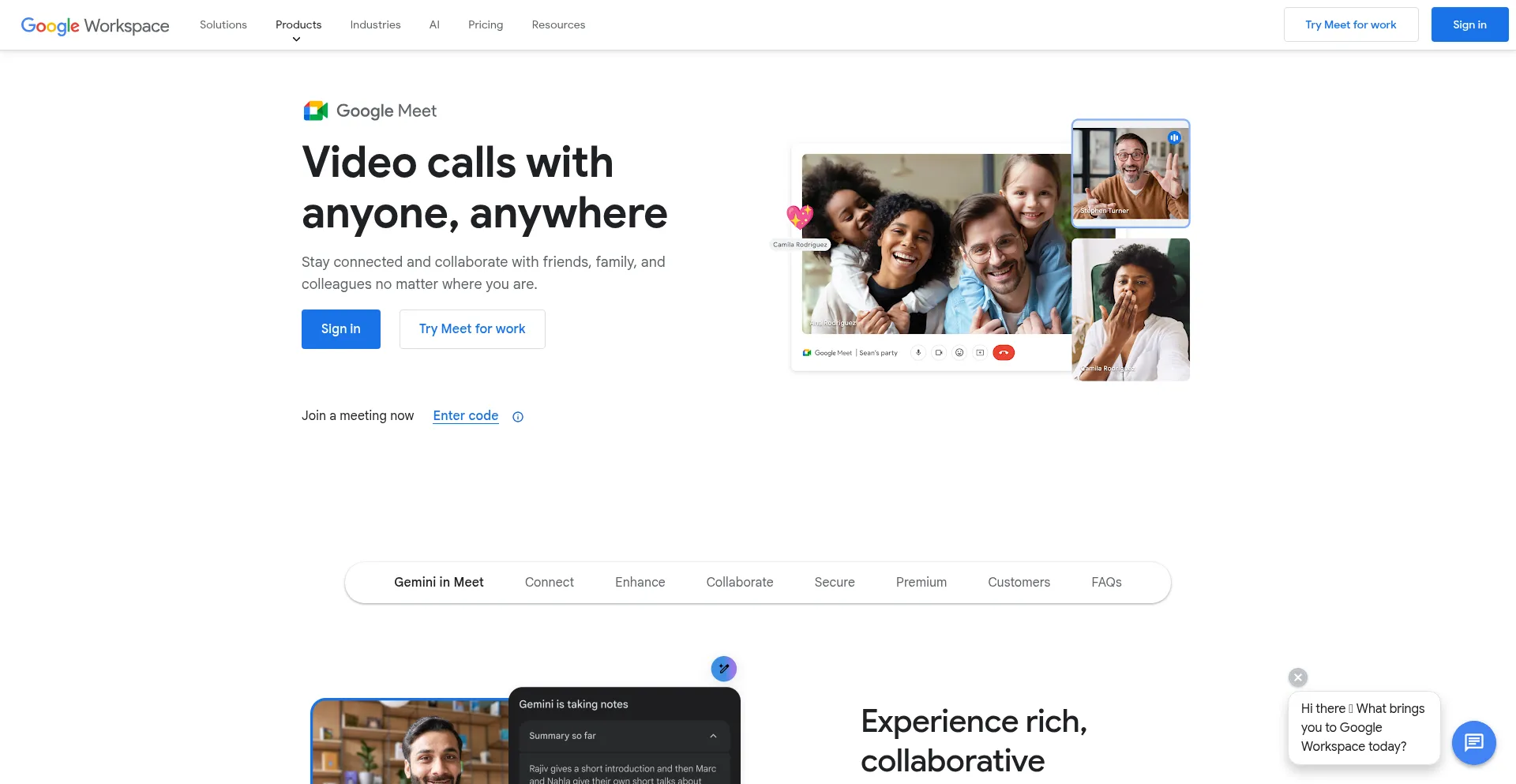Dismiss the chat greeting popup
Screen dimensions: 1516x784
[1298, 677]
